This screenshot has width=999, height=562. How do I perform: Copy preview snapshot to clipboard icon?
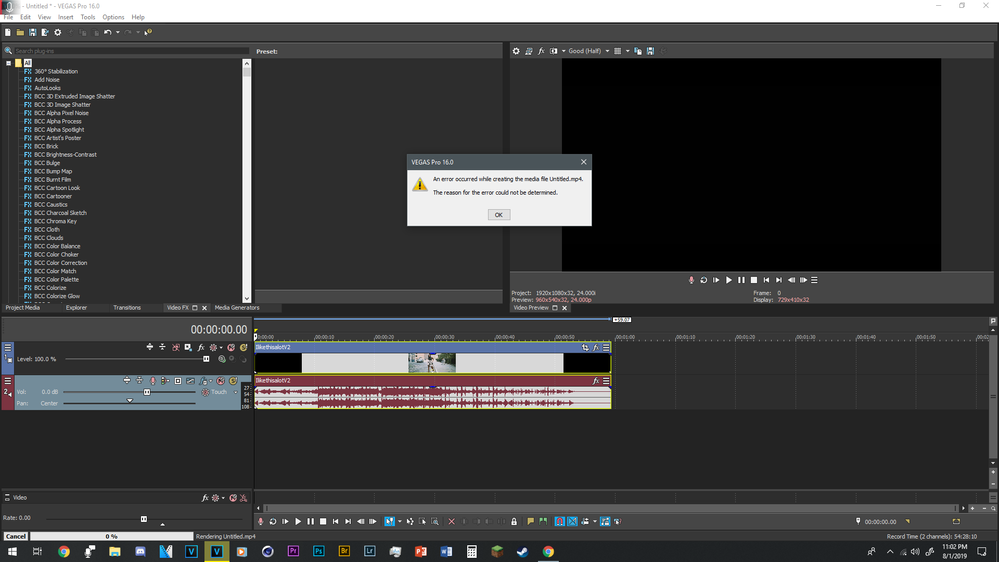click(x=638, y=51)
